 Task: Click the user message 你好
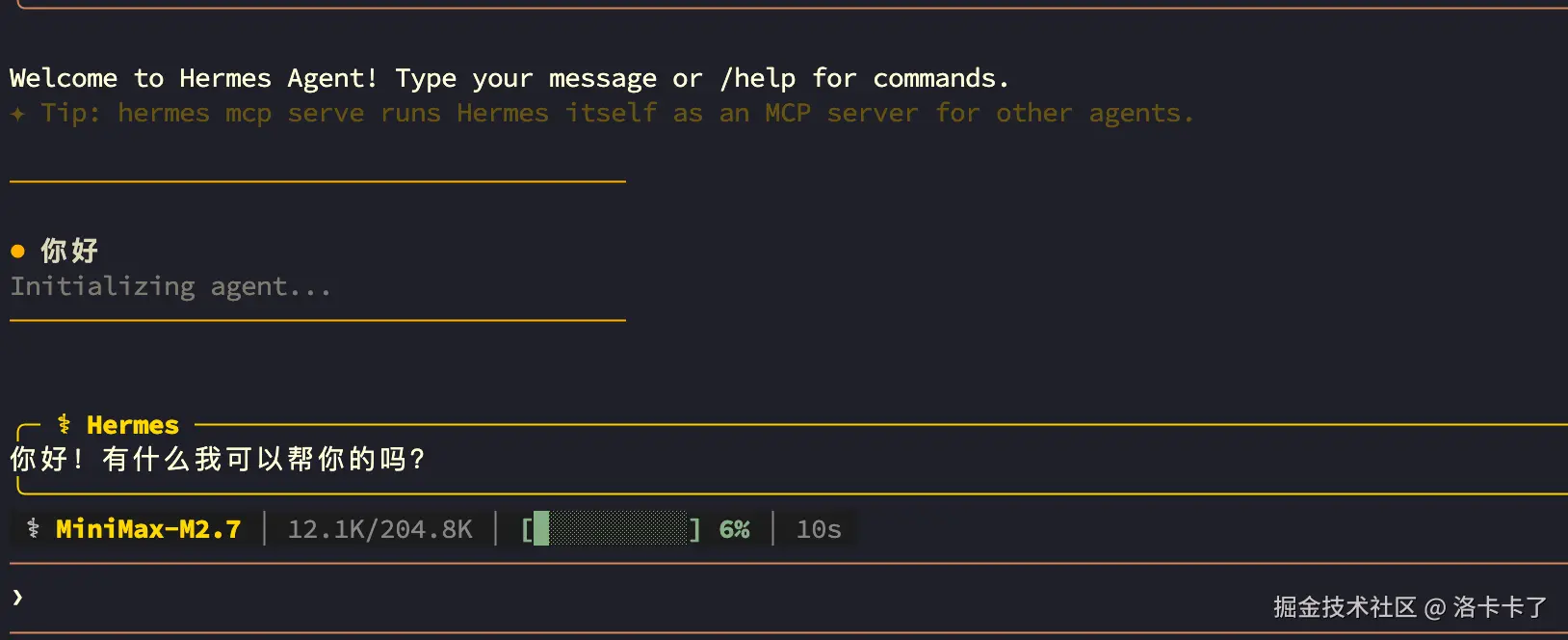point(69,252)
